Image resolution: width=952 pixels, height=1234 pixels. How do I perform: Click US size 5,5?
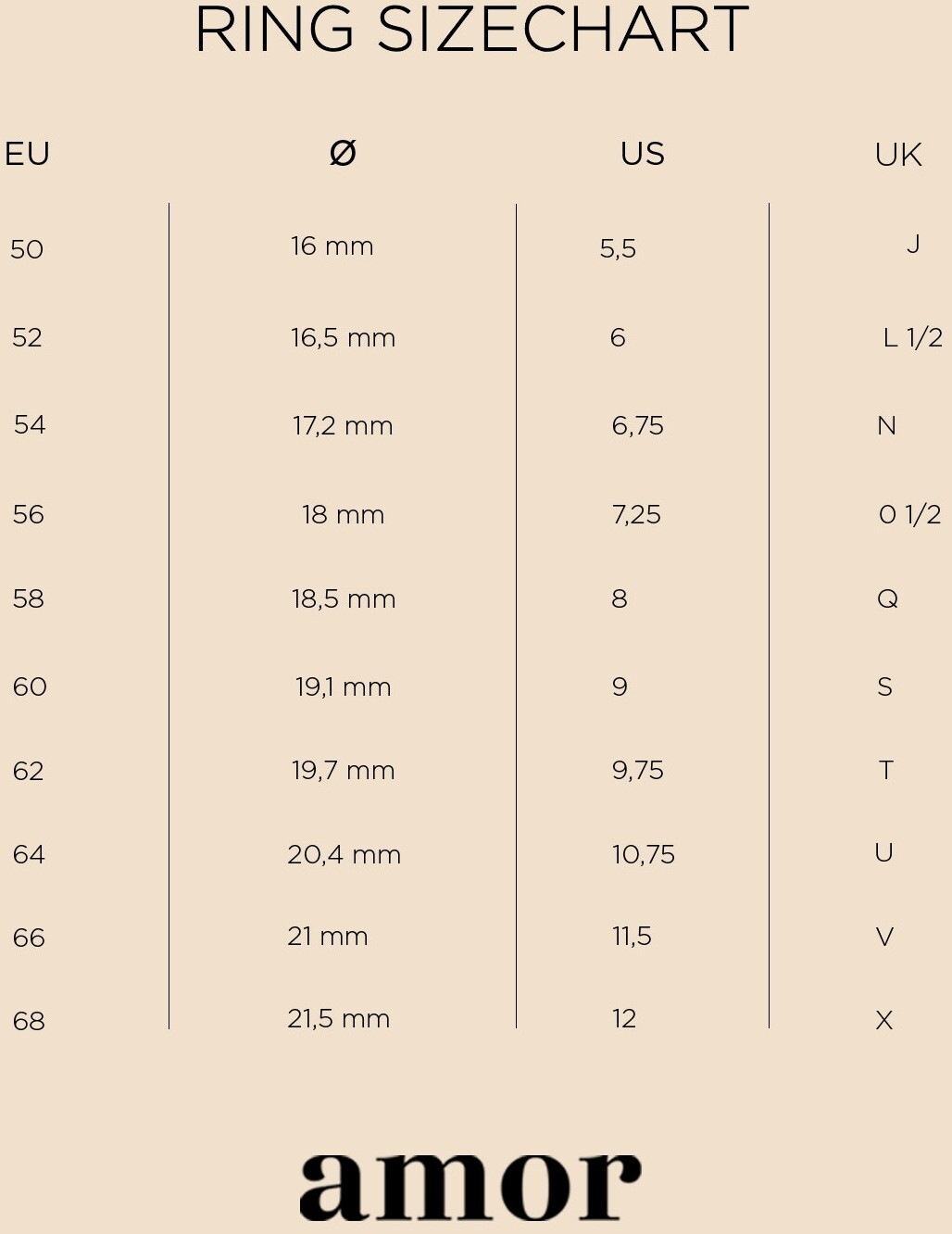click(x=618, y=248)
